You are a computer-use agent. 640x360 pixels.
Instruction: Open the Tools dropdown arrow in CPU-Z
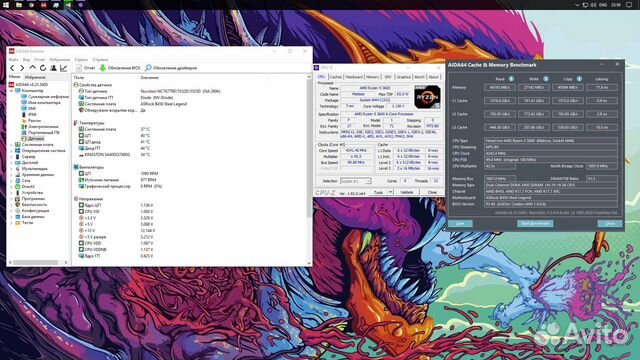tap(390, 192)
